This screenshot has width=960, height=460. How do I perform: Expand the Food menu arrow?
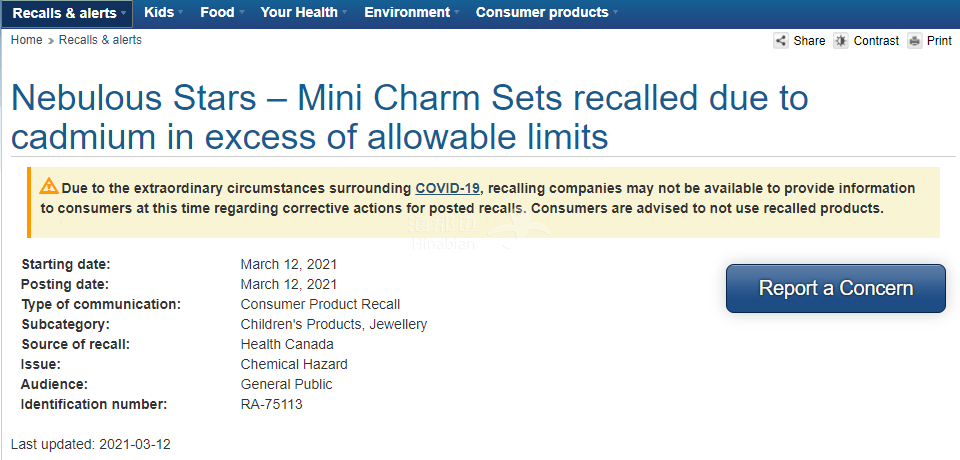241,12
